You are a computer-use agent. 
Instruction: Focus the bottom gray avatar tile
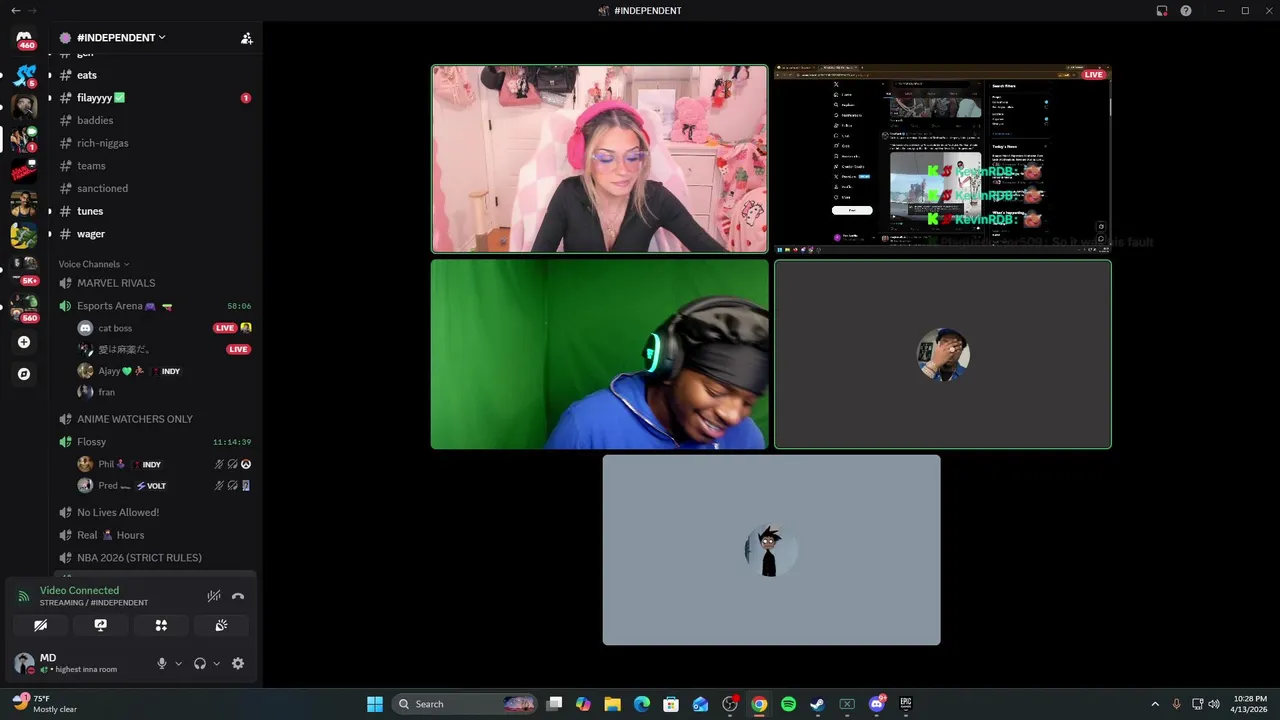771,550
